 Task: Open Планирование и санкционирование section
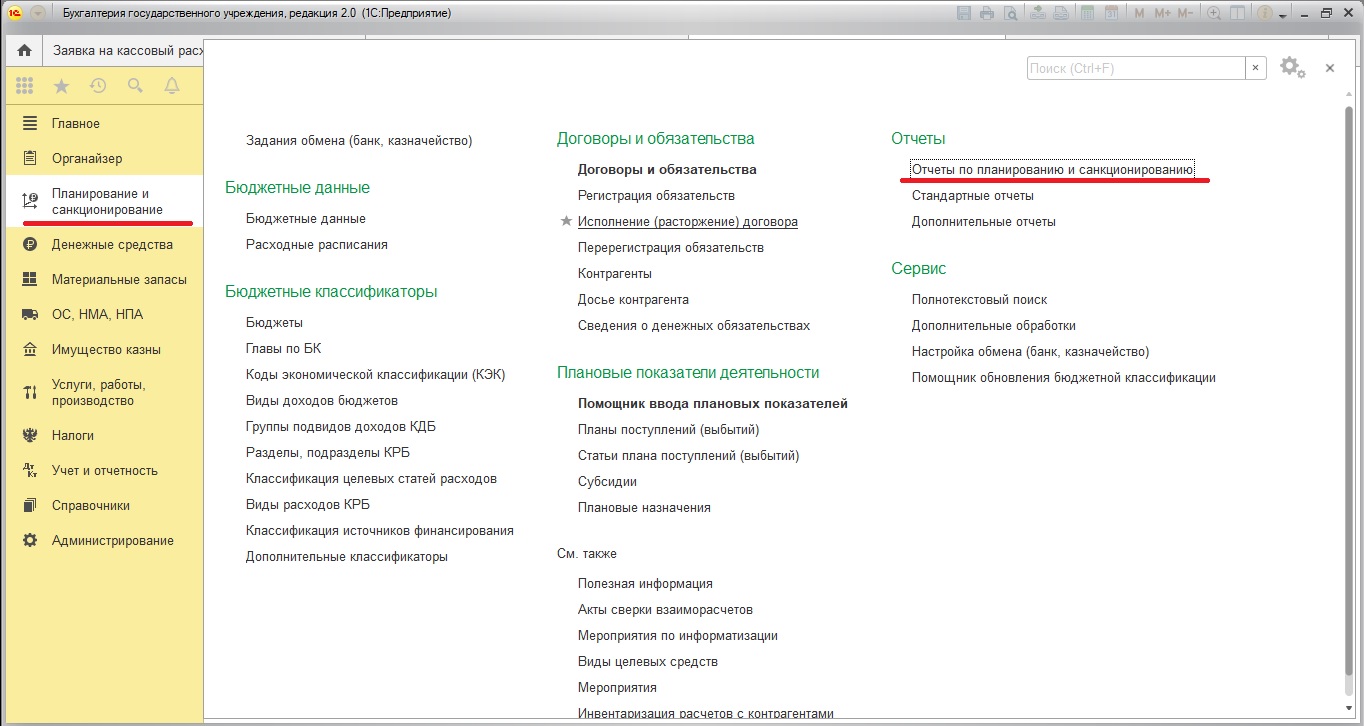pos(102,202)
